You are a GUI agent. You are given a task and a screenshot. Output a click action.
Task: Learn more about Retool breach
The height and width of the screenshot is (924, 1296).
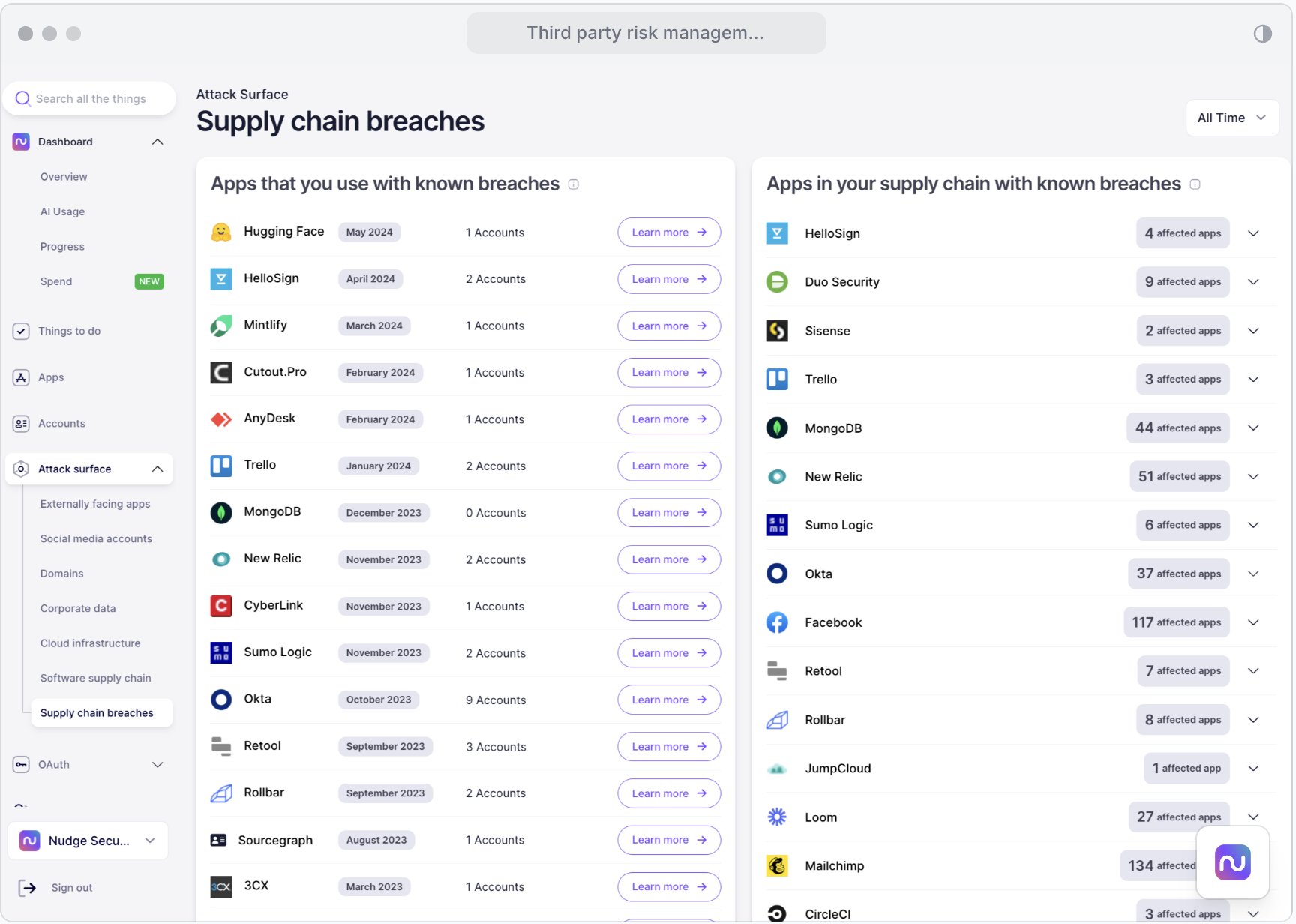click(669, 746)
